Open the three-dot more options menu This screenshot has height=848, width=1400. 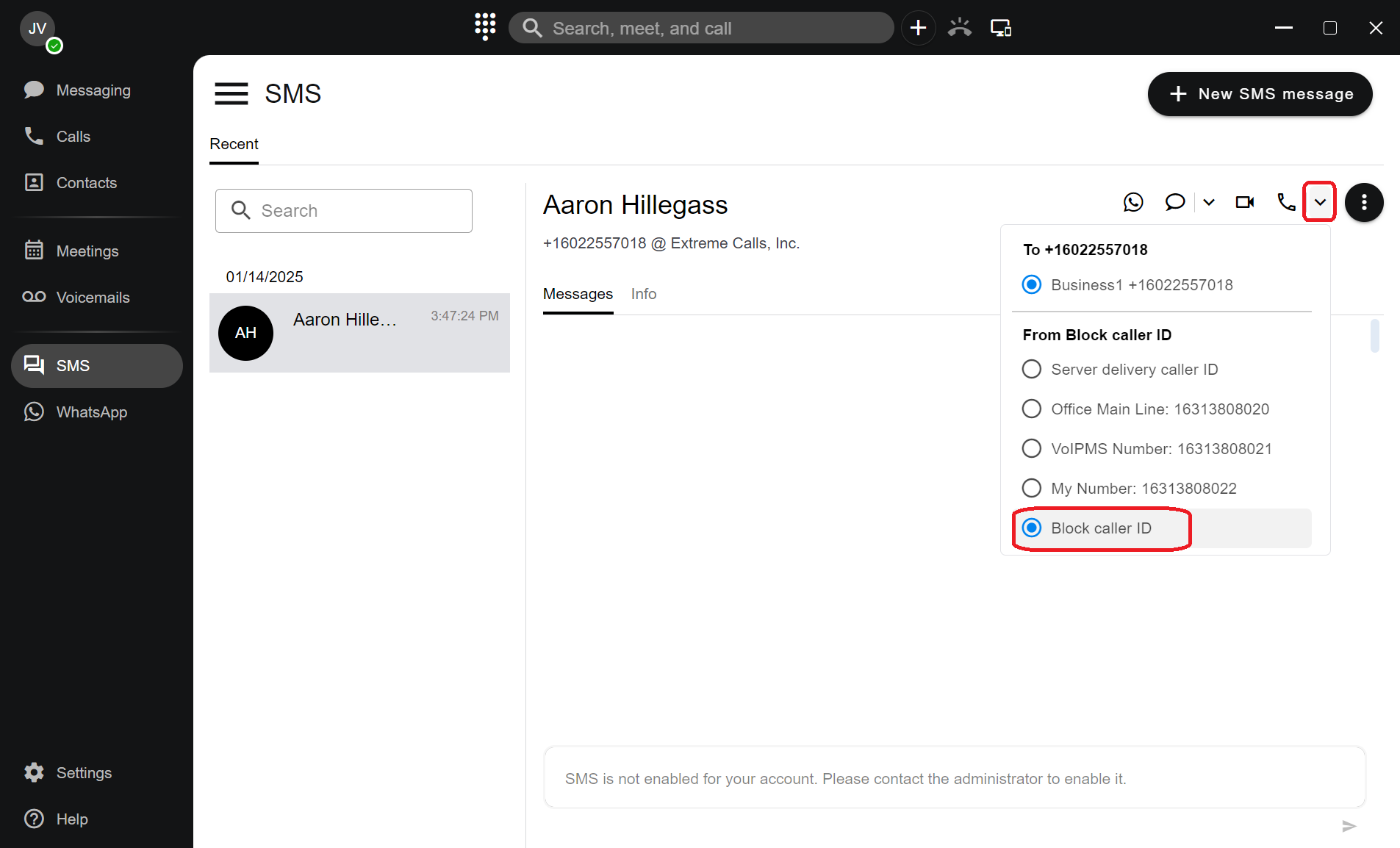click(1364, 202)
